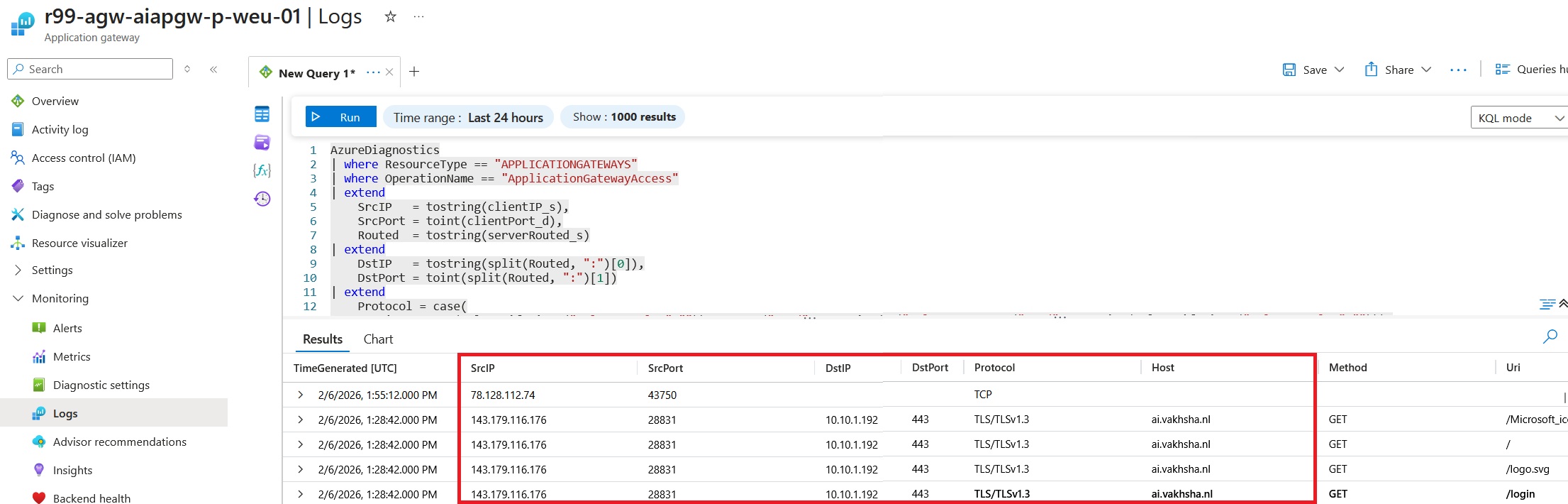Collapse the left navigation menu chevrons
This screenshot has height=504, width=1568.
pyautogui.click(x=213, y=69)
